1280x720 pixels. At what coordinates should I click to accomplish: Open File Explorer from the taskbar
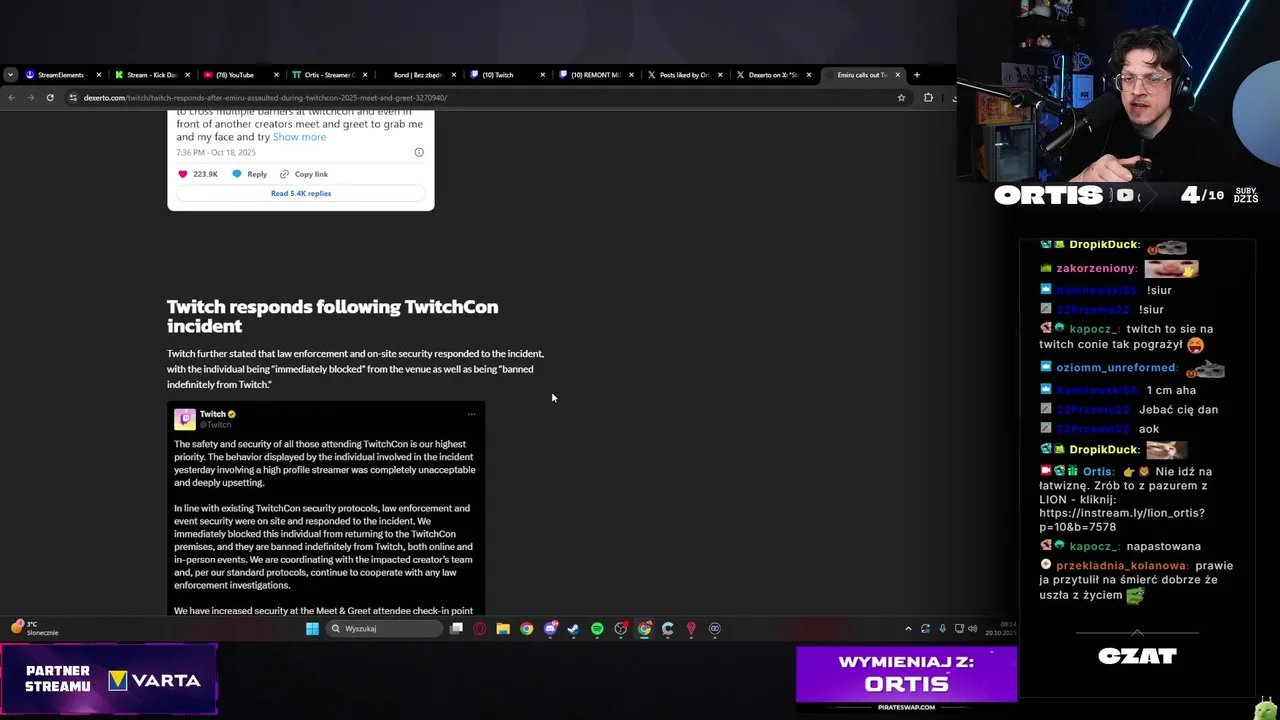[x=503, y=629]
